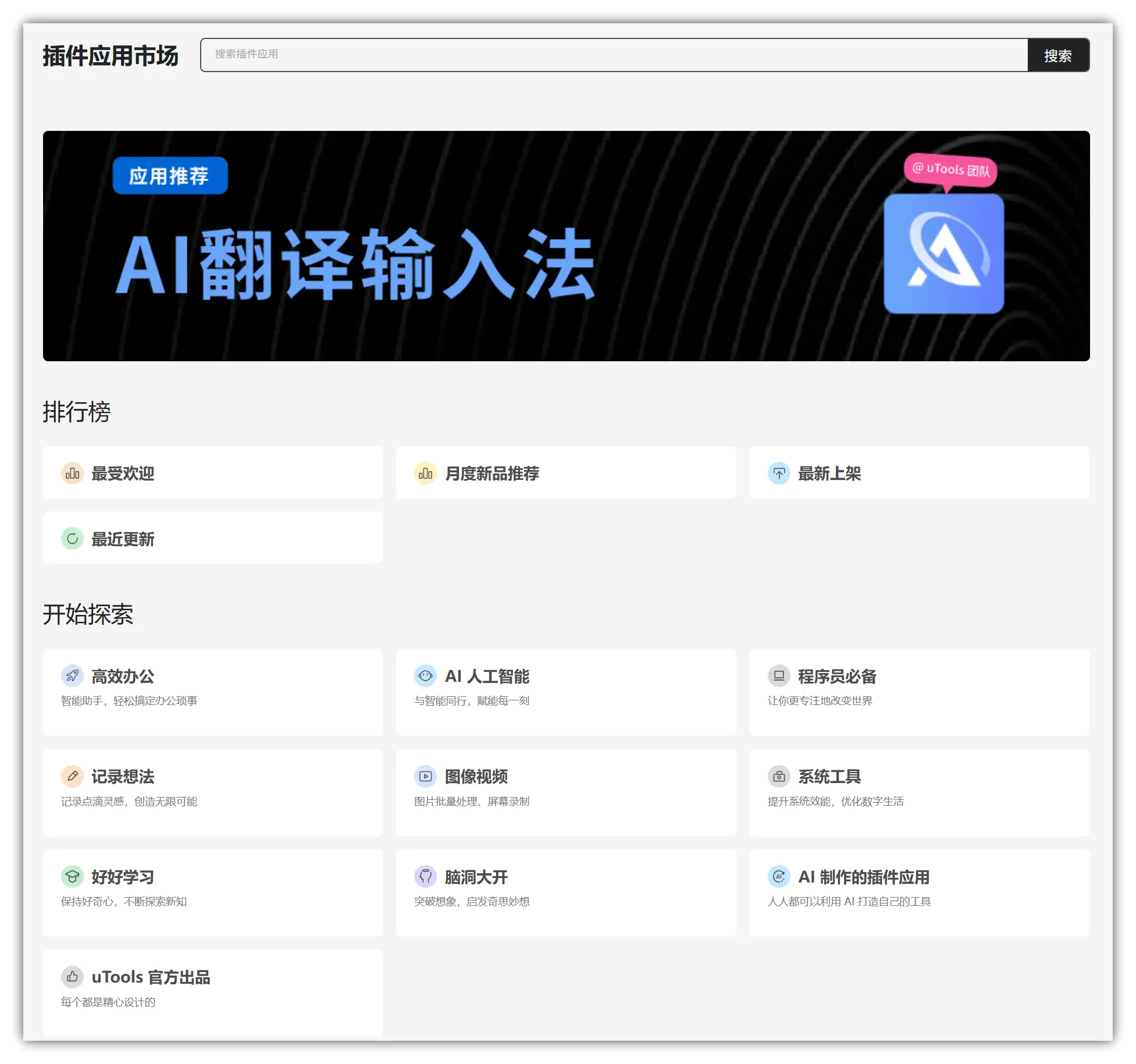The width and height of the screenshot is (1136, 1064).
Task: Click the 月度新品推荐 yellow chart icon
Action: point(425,474)
